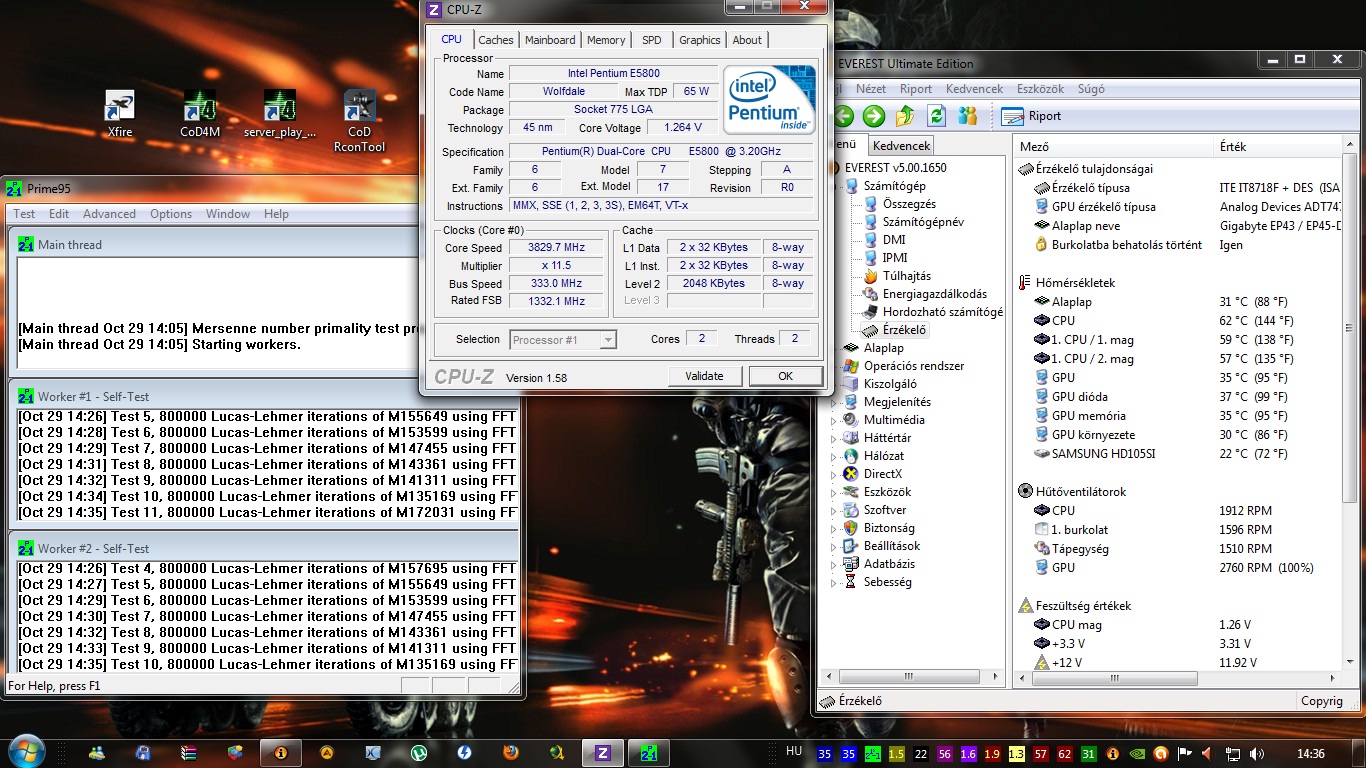
Task: Select the GPU dióda temperature row
Action: pos(1177,397)
